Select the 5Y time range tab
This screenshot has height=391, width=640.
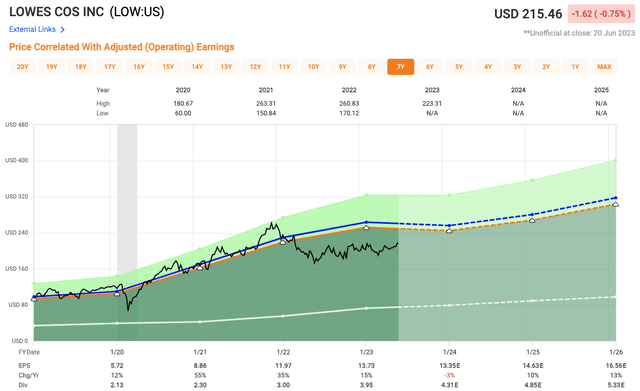click(x=459, y=67)
